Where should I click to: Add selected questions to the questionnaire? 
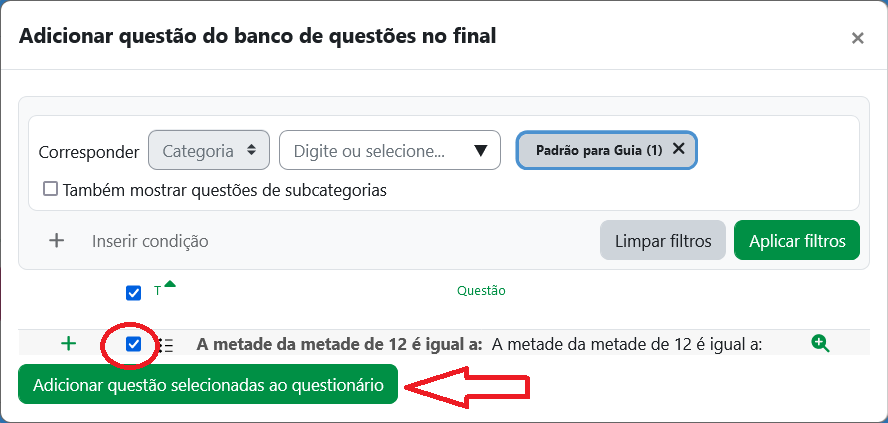pos(208,385)
